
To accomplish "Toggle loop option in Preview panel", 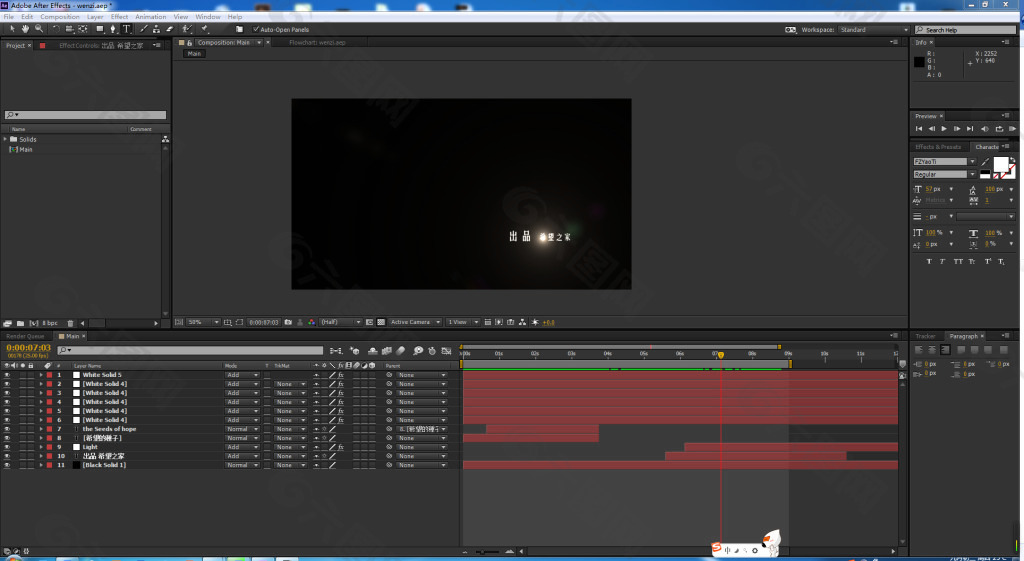I will click(x=999, y=129).
